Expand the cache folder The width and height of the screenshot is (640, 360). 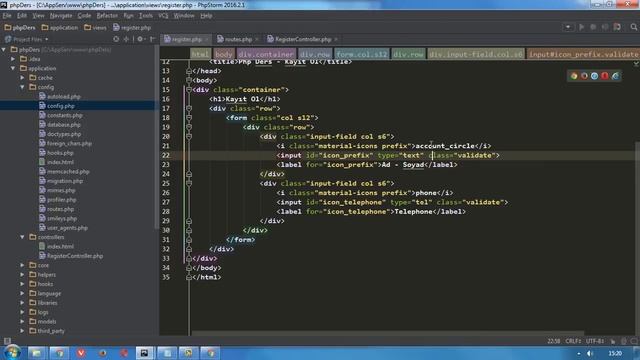coord(22,78)
